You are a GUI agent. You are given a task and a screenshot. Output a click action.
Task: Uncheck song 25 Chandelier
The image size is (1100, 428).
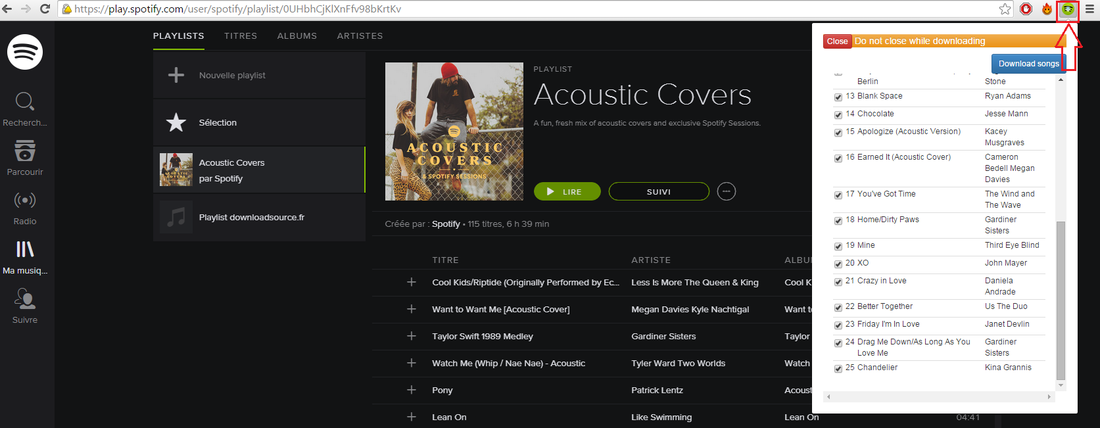pos(838,368)
